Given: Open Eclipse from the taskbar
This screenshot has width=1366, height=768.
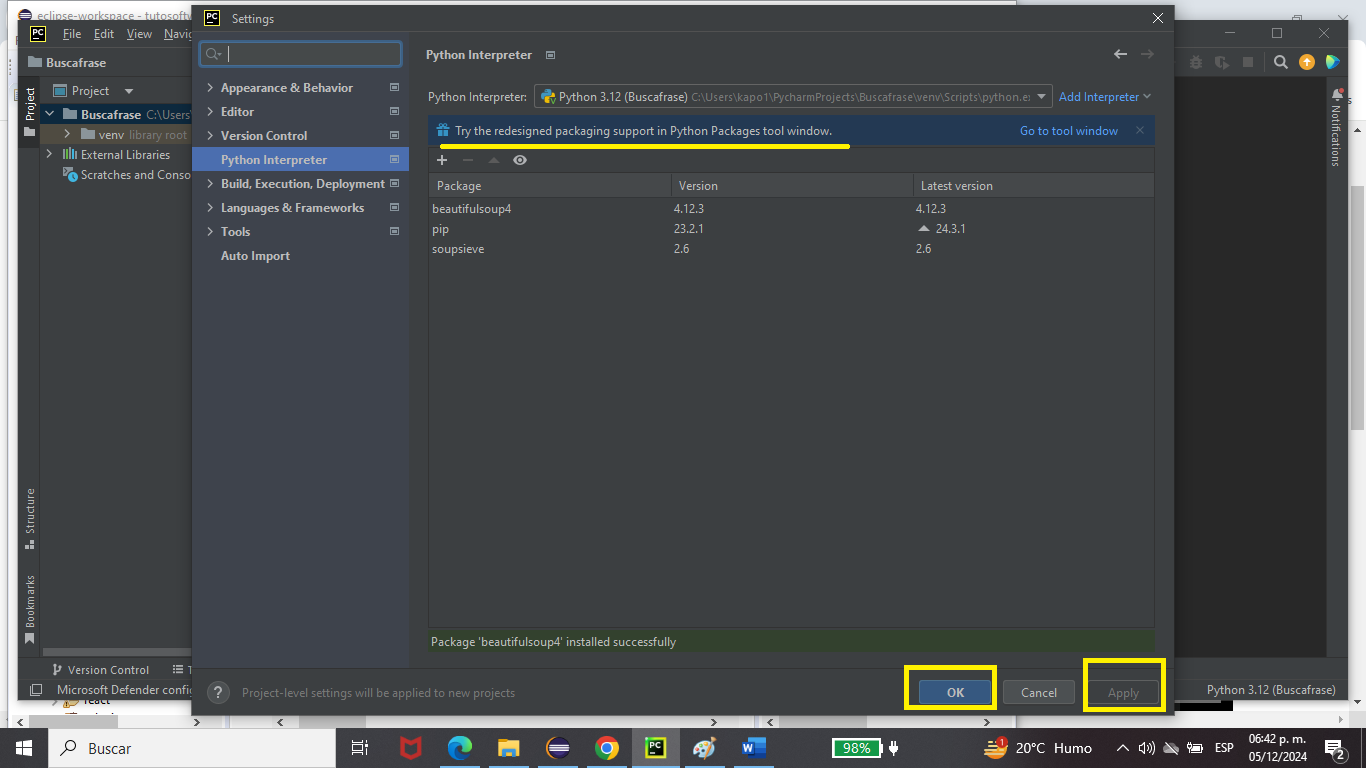Looking at the screenshot, I should pos(558,748).
